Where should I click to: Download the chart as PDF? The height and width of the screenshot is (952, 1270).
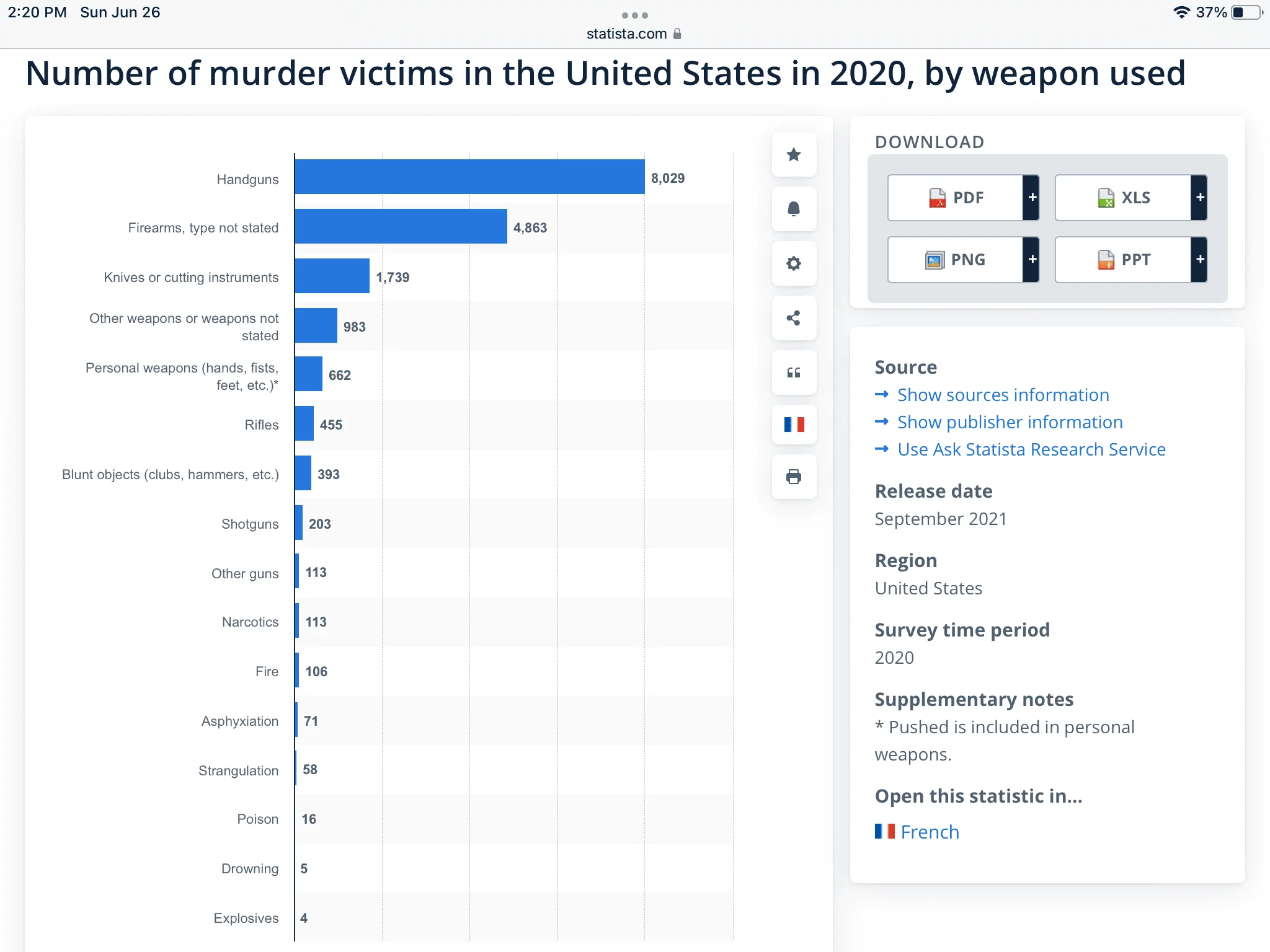coord(956,198)
